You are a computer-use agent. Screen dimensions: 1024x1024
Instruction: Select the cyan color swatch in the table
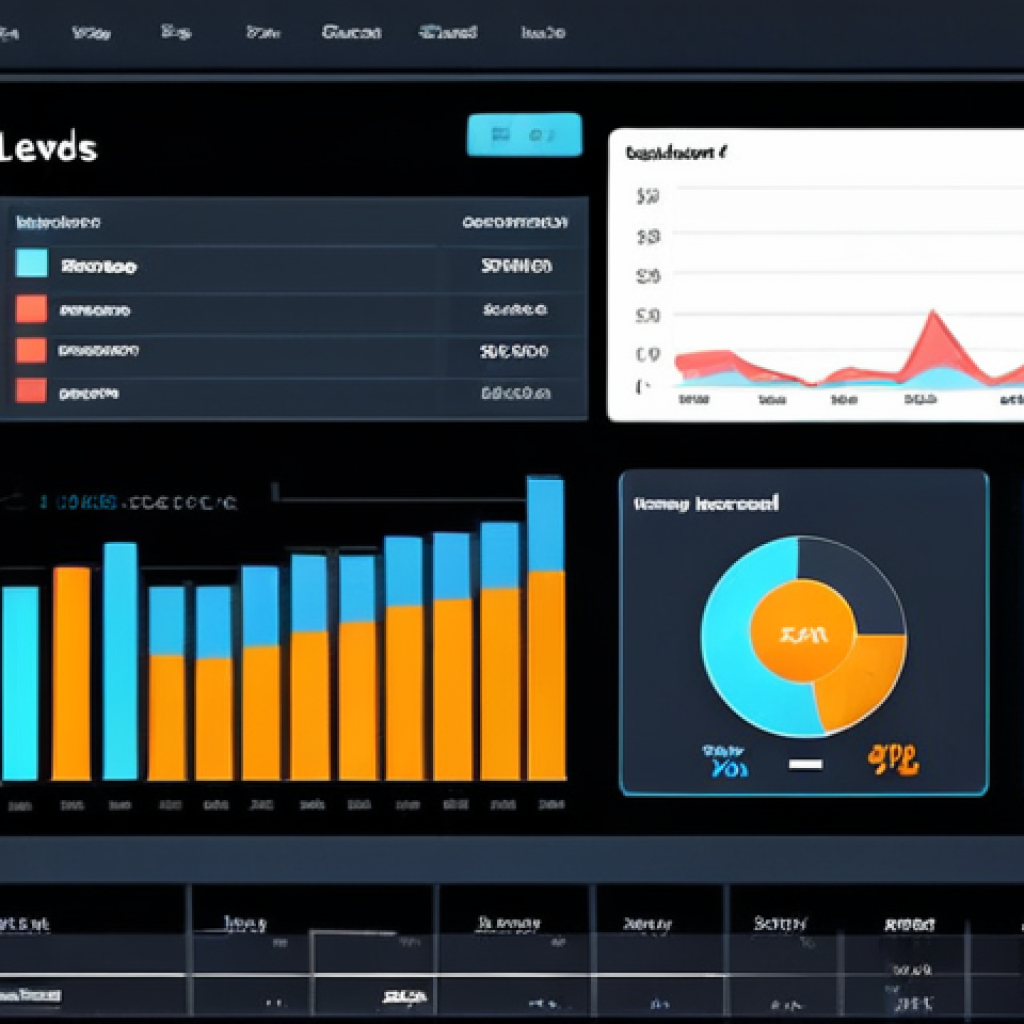(x=31, y=263)
